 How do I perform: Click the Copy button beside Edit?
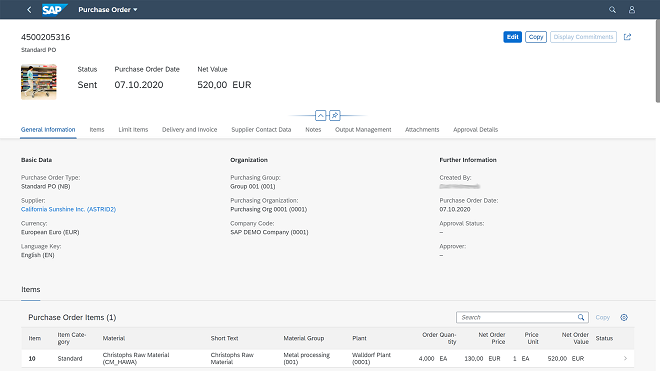pyautogui.click(x=536, y=37)
